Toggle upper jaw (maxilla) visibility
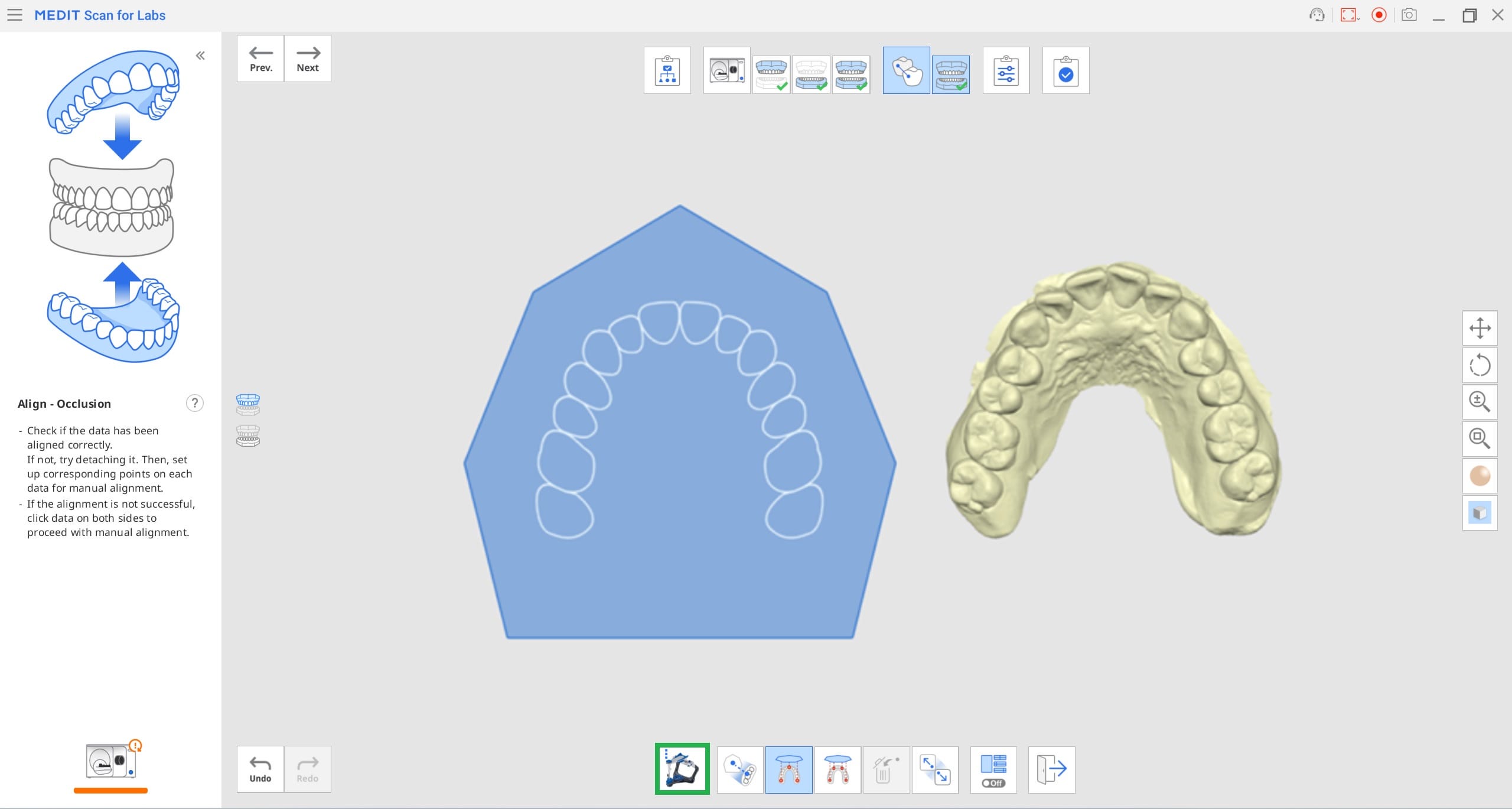1512x809 pixels. (x=247, y=404)
